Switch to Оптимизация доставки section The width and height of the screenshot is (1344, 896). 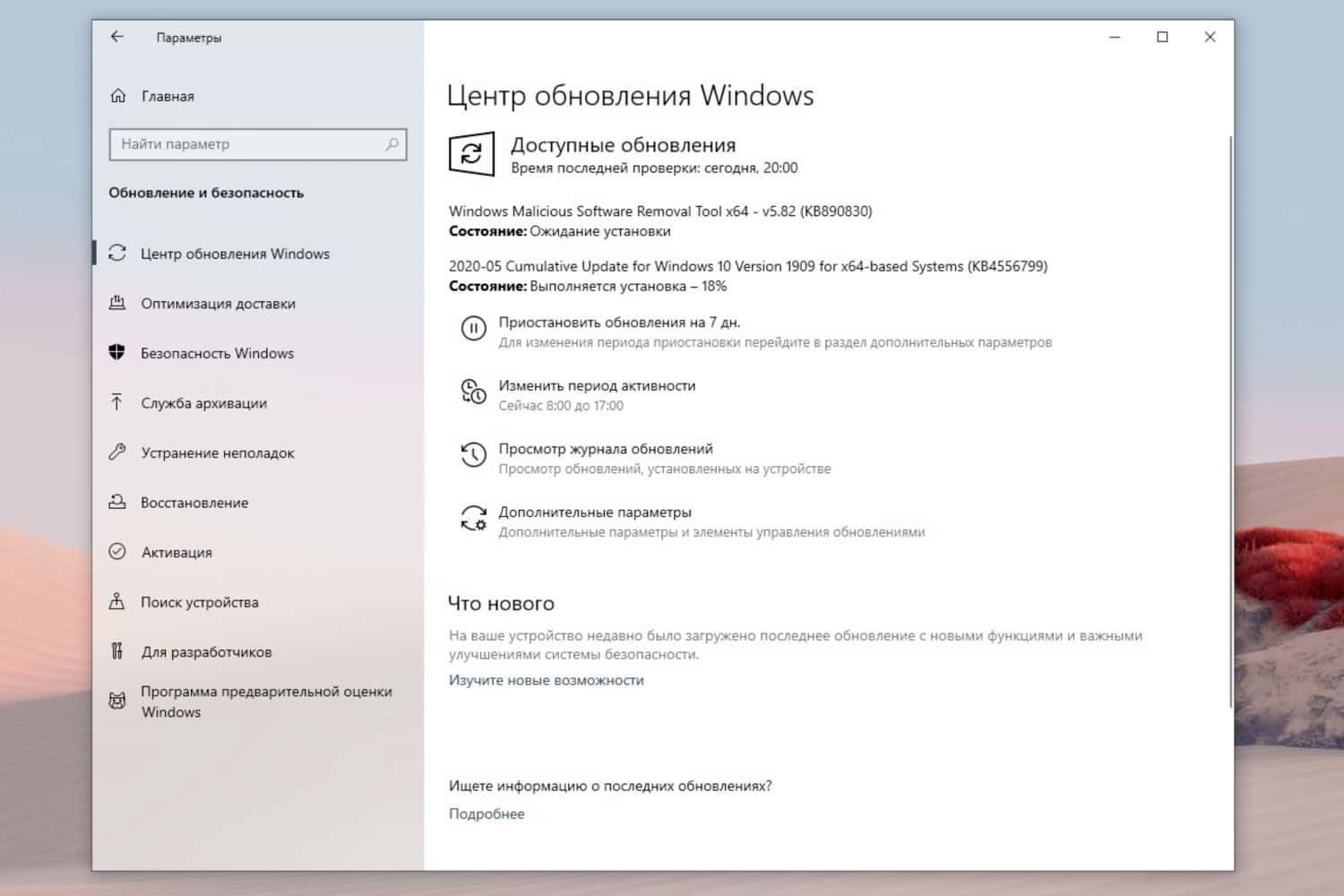click(x=218, y=303)
